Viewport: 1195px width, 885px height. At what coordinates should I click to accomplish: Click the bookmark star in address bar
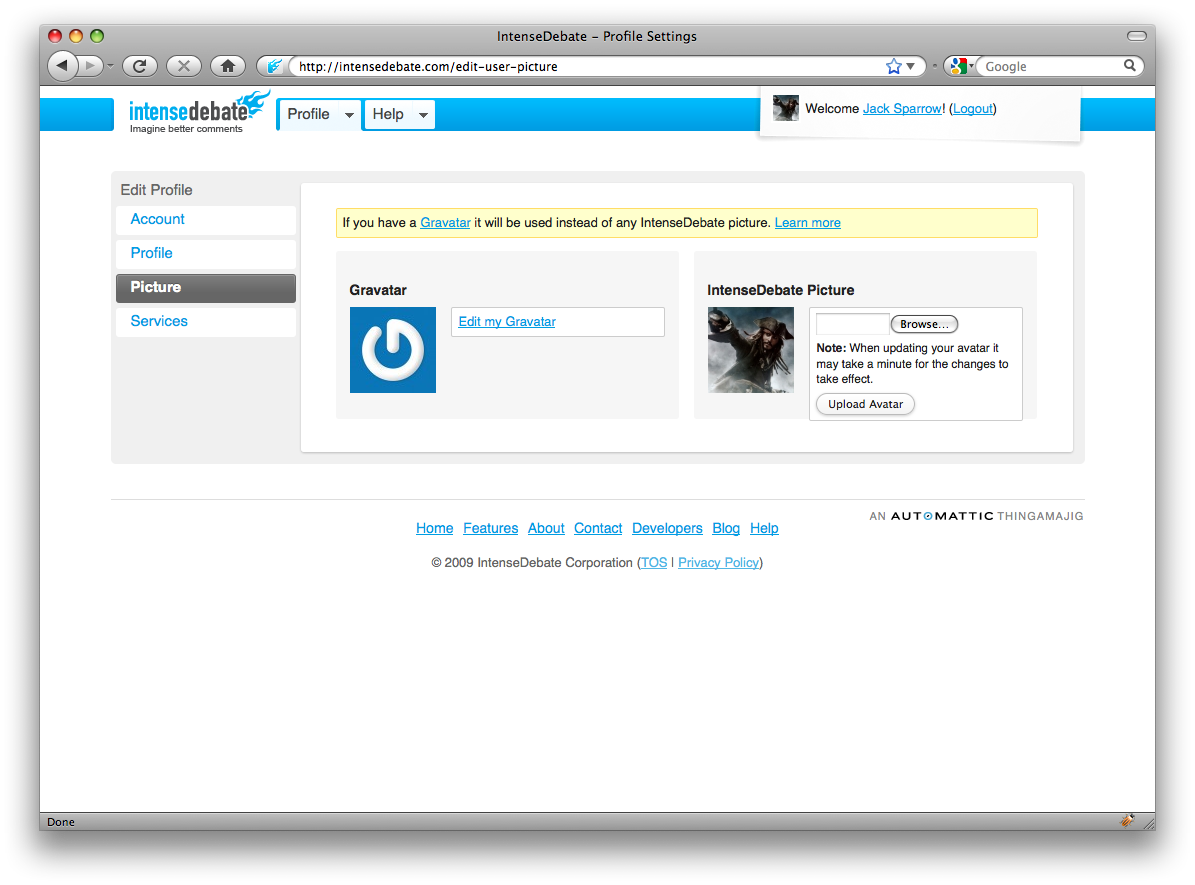click(x=893, y=66)
